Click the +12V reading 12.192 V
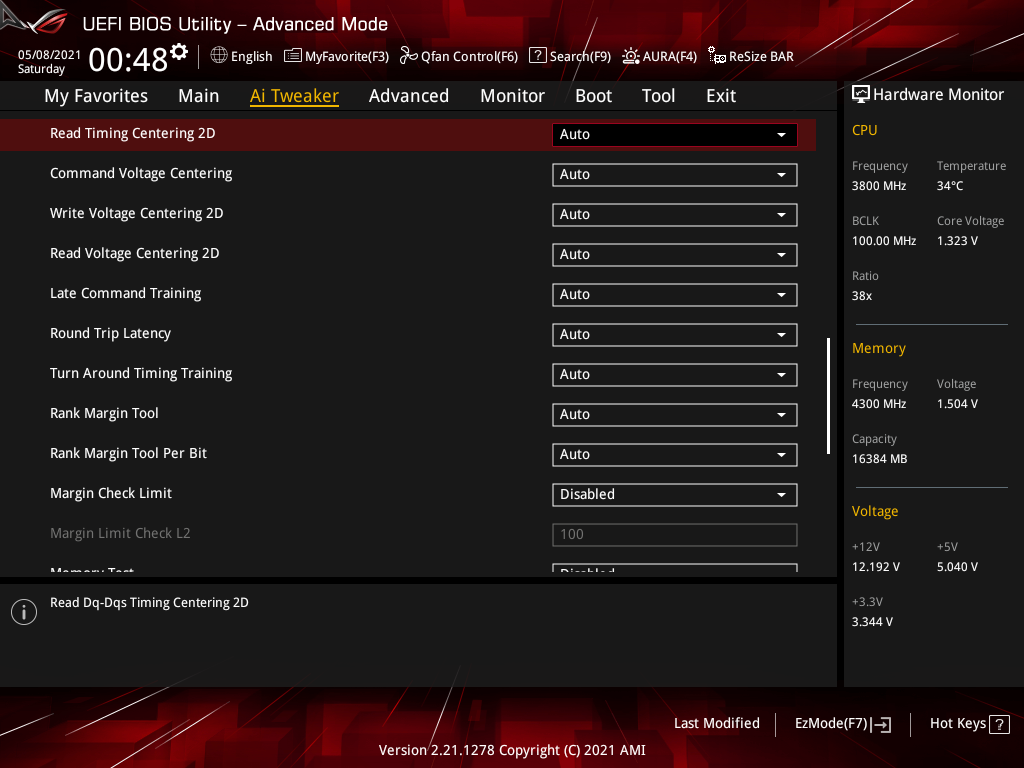The width and height of the screenshot is (1024, 768). point(875,567)
